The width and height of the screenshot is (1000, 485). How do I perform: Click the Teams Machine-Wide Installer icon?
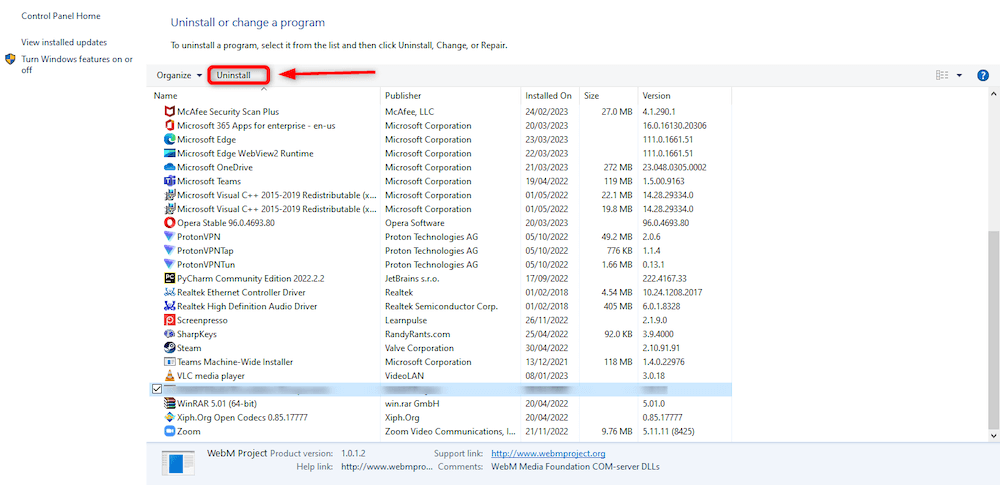[170, 362]
